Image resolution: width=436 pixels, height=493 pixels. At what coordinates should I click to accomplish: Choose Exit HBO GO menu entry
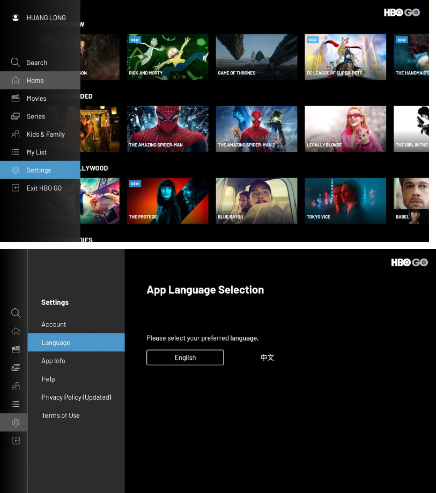(x=40, y=188)
